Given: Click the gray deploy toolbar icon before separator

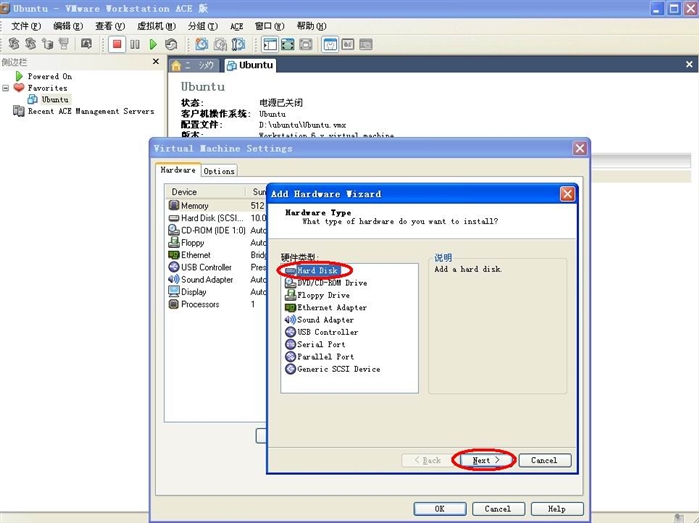Looking at the screenshot, I should (64, 44).
